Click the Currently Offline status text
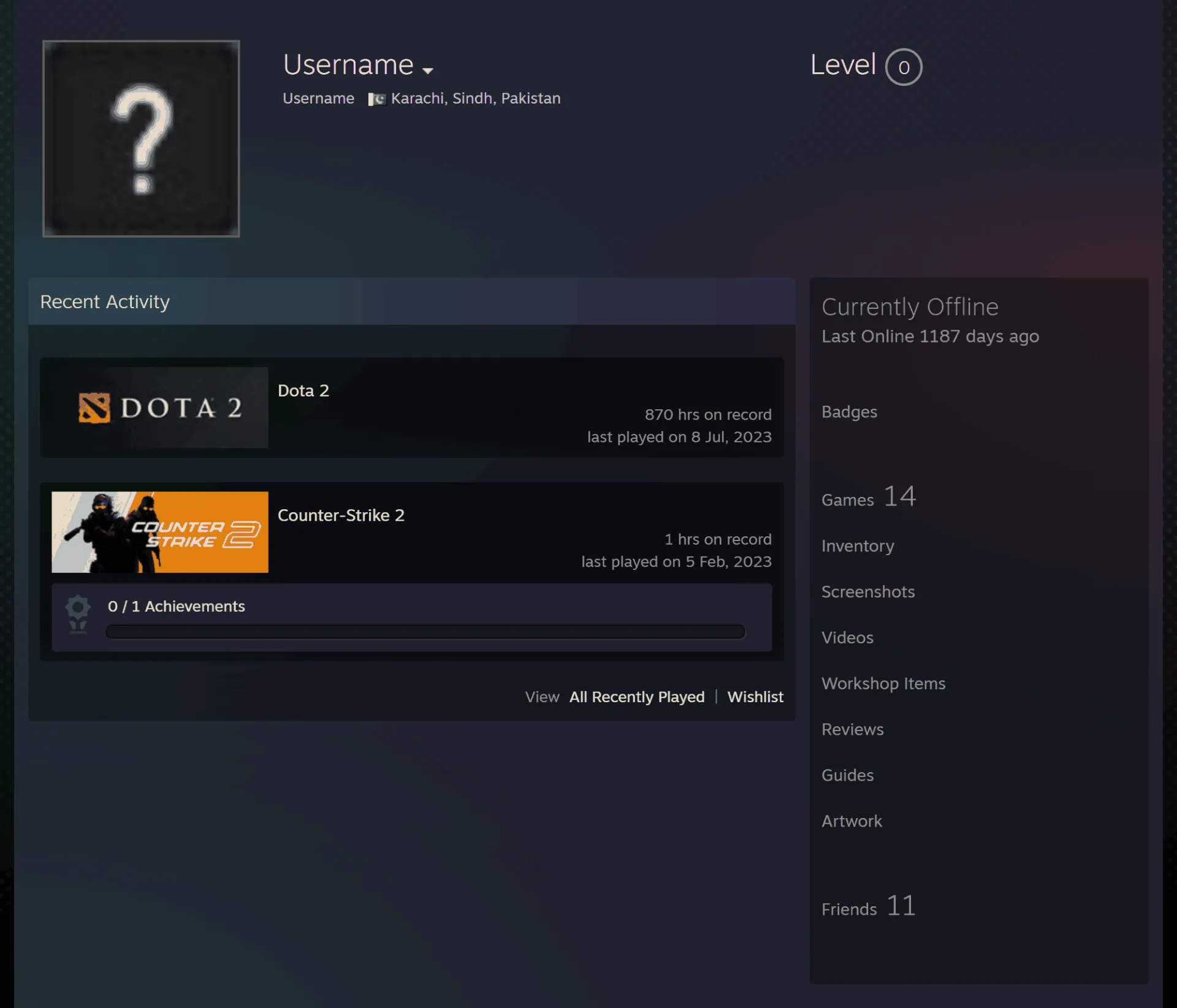Viewport: 1177px width, 1008px height. click(x=910, y=307)
